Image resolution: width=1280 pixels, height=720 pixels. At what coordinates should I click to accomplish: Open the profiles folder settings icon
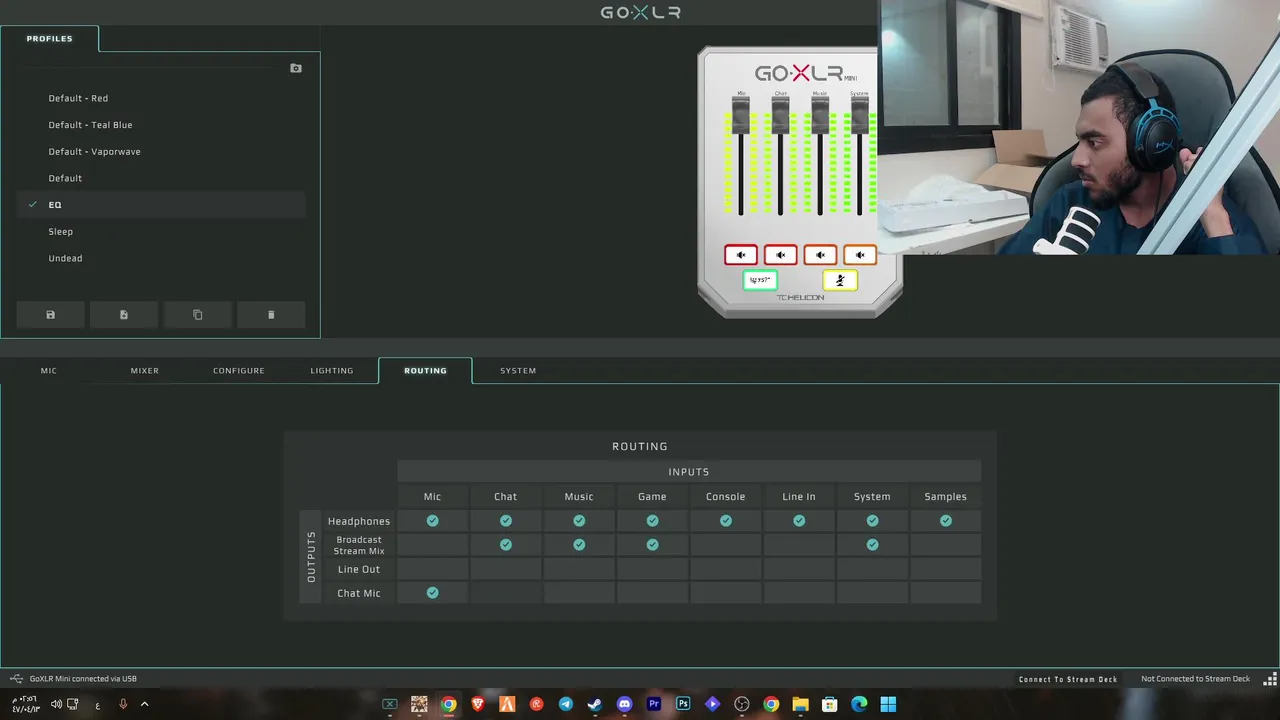pyautogui.click(x=296, y=68)
